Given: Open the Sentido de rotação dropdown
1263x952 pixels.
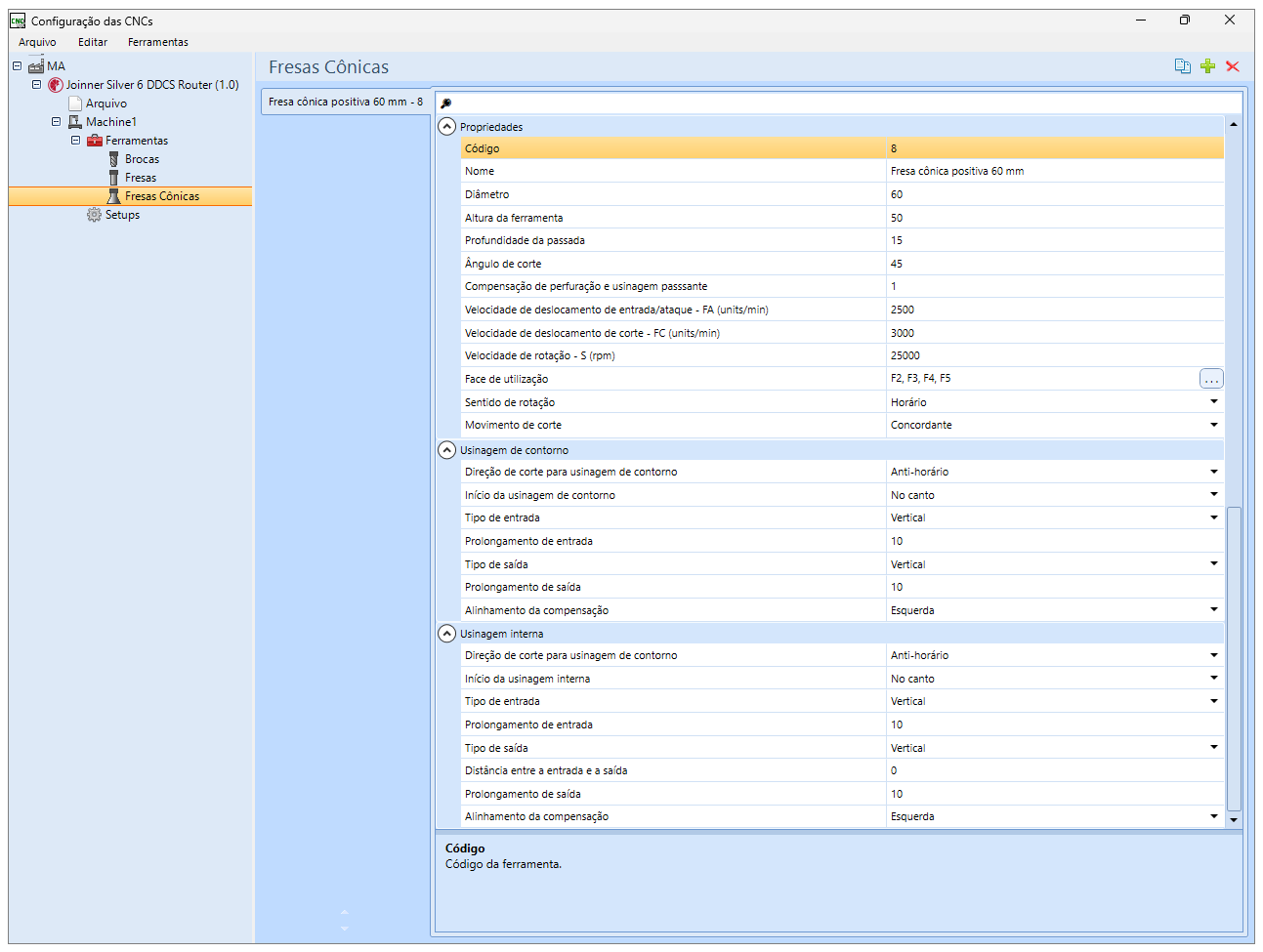Looking at the screenshot, I should [x=1214, y=402].
